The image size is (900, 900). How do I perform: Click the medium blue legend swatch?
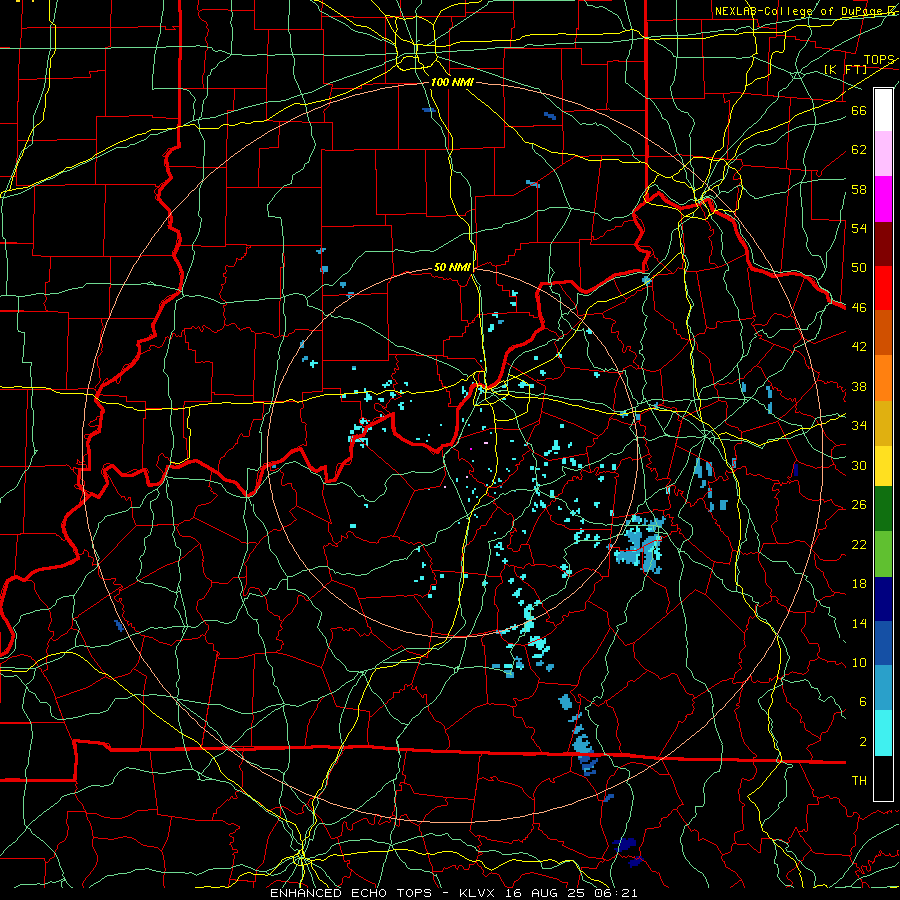pos(883,643)
